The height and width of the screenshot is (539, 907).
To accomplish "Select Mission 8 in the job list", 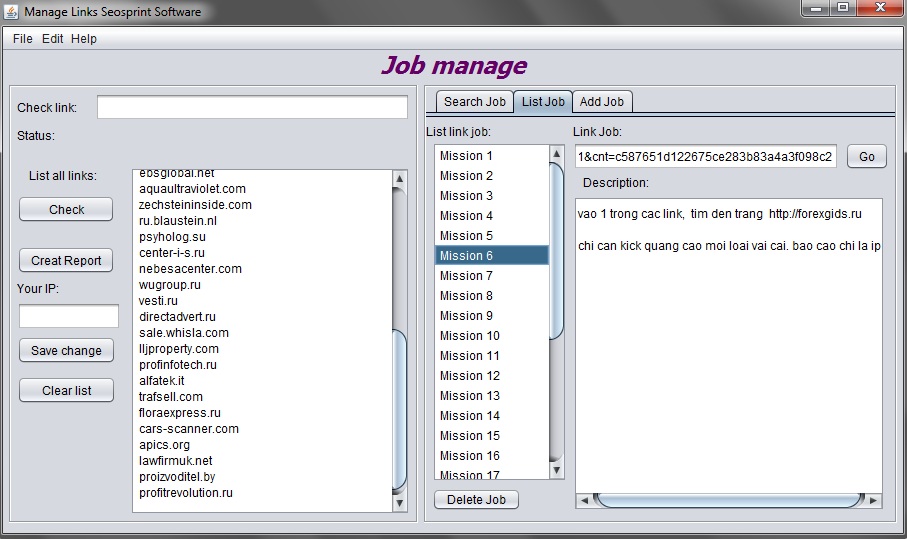I will (492, 296).
